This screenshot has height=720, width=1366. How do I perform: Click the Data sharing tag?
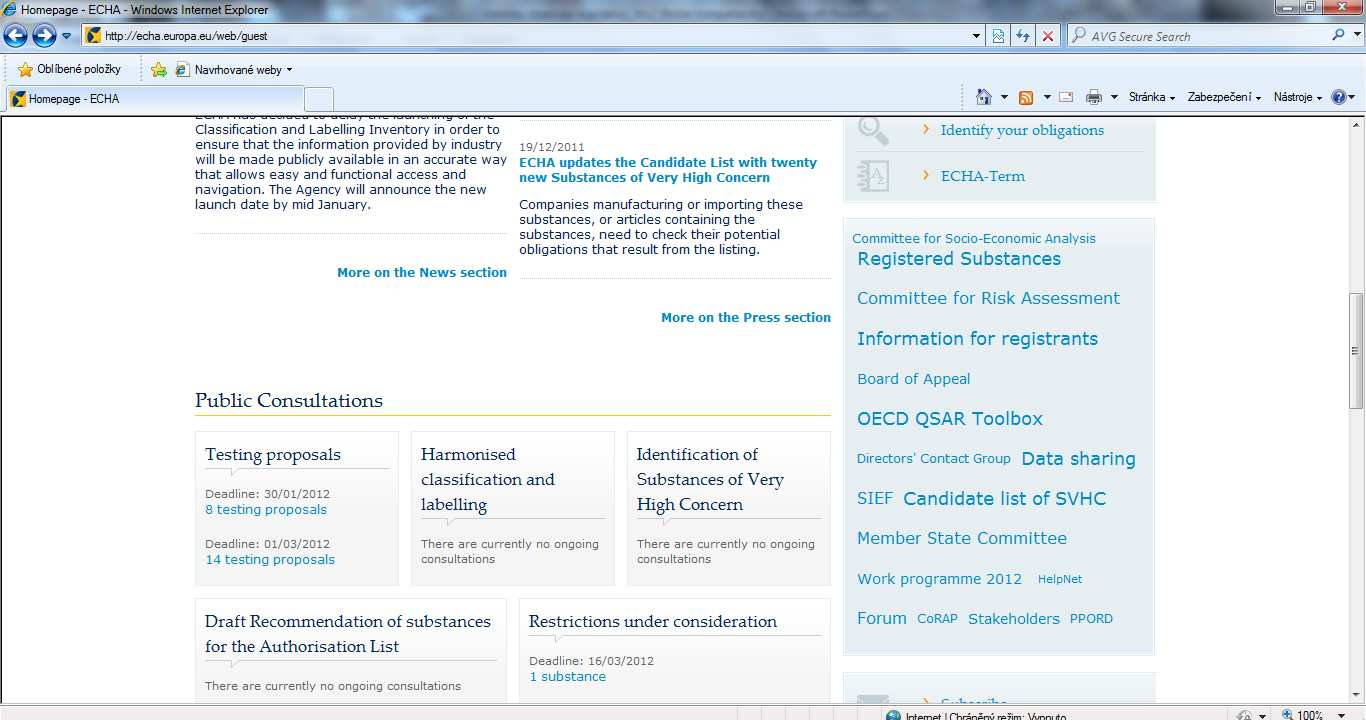tap(1078, 459)
